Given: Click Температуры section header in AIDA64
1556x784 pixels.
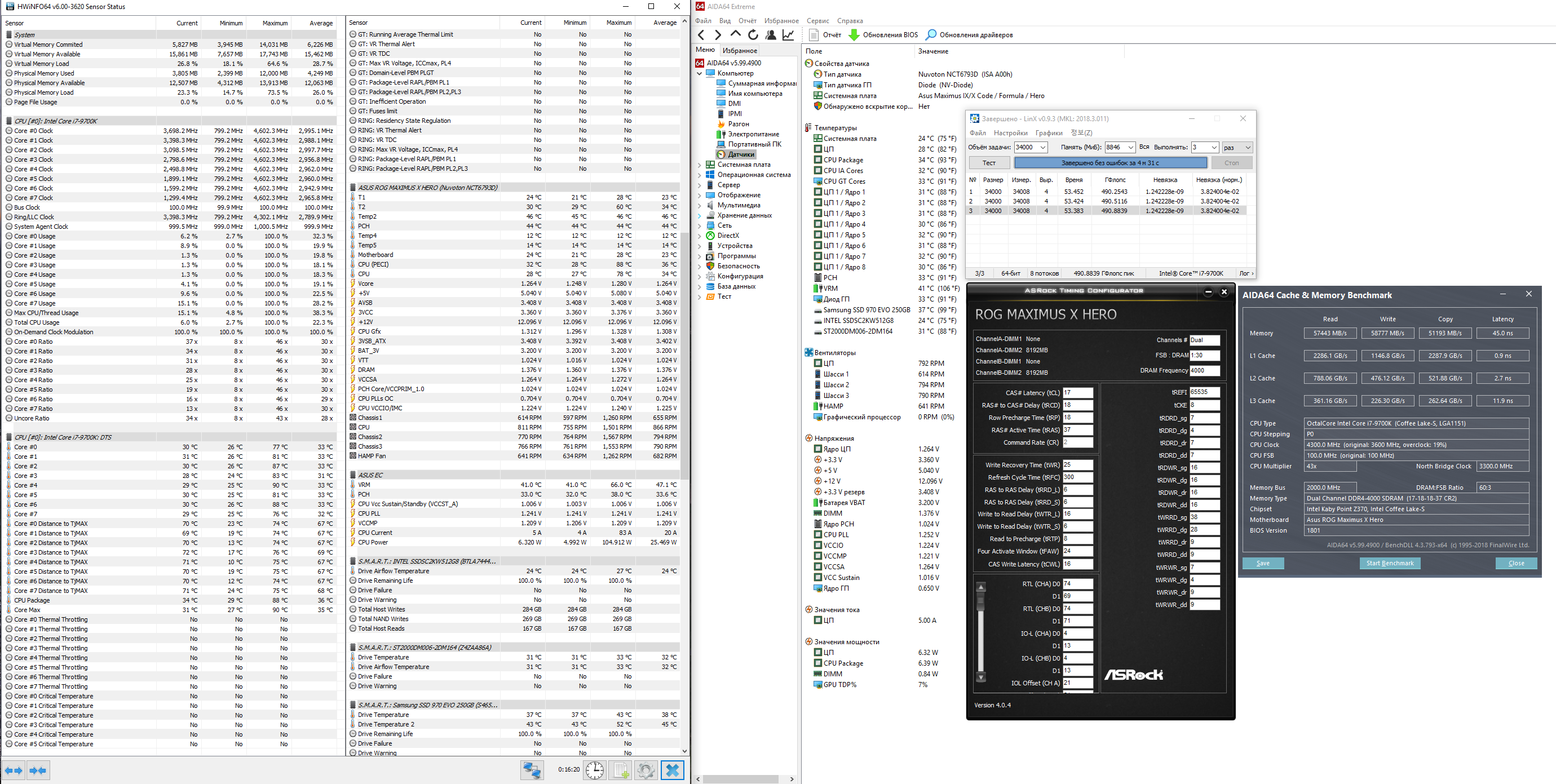Looking at the screenshot, I should (835, 128).
